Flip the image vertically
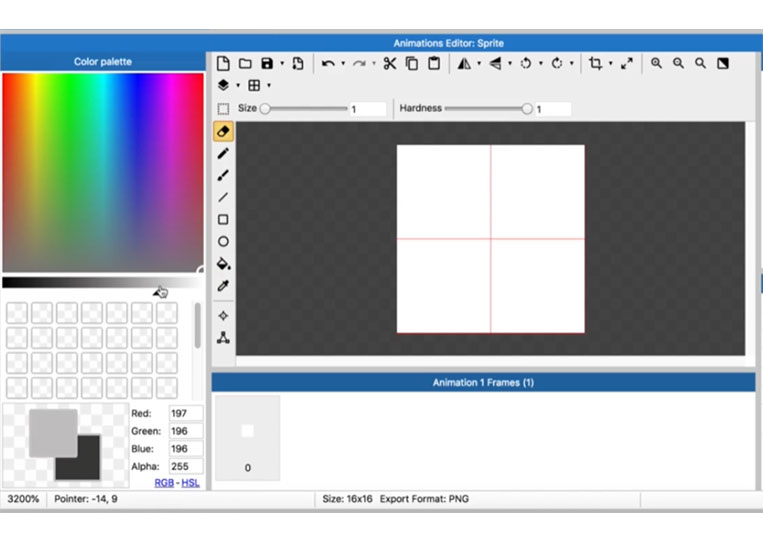This screenshot has height=541, width=763. click(495, 63)
